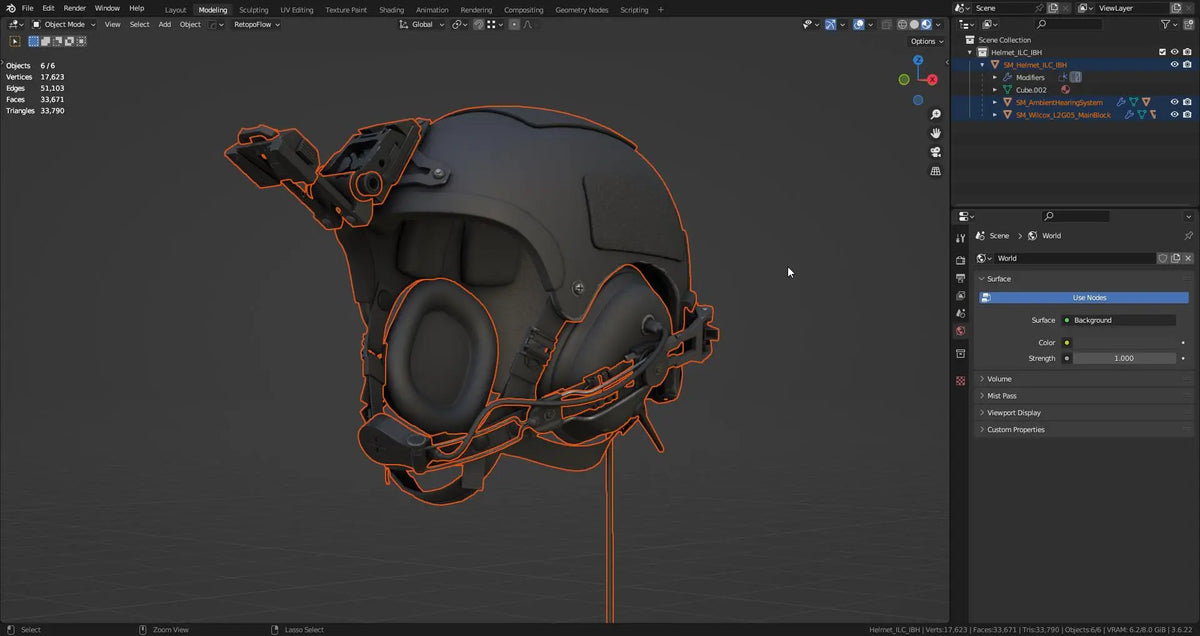Open the File menu
Screen dimensions: 1200x636
(x=28, y=8)
